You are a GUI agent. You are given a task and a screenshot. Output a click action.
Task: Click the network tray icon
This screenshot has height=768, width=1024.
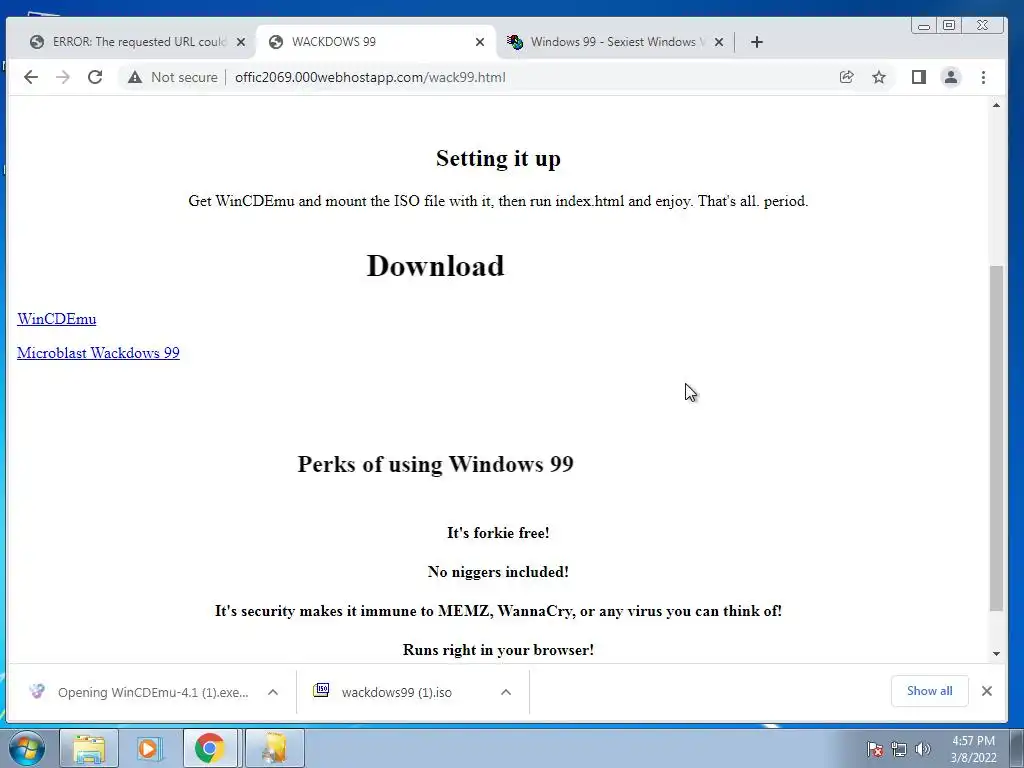899,749
